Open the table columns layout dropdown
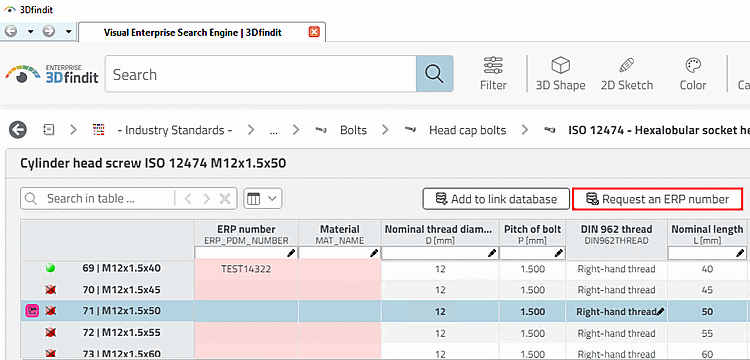Image resolution: width=750 pixels, height=360 pixels. pos(263,198)
